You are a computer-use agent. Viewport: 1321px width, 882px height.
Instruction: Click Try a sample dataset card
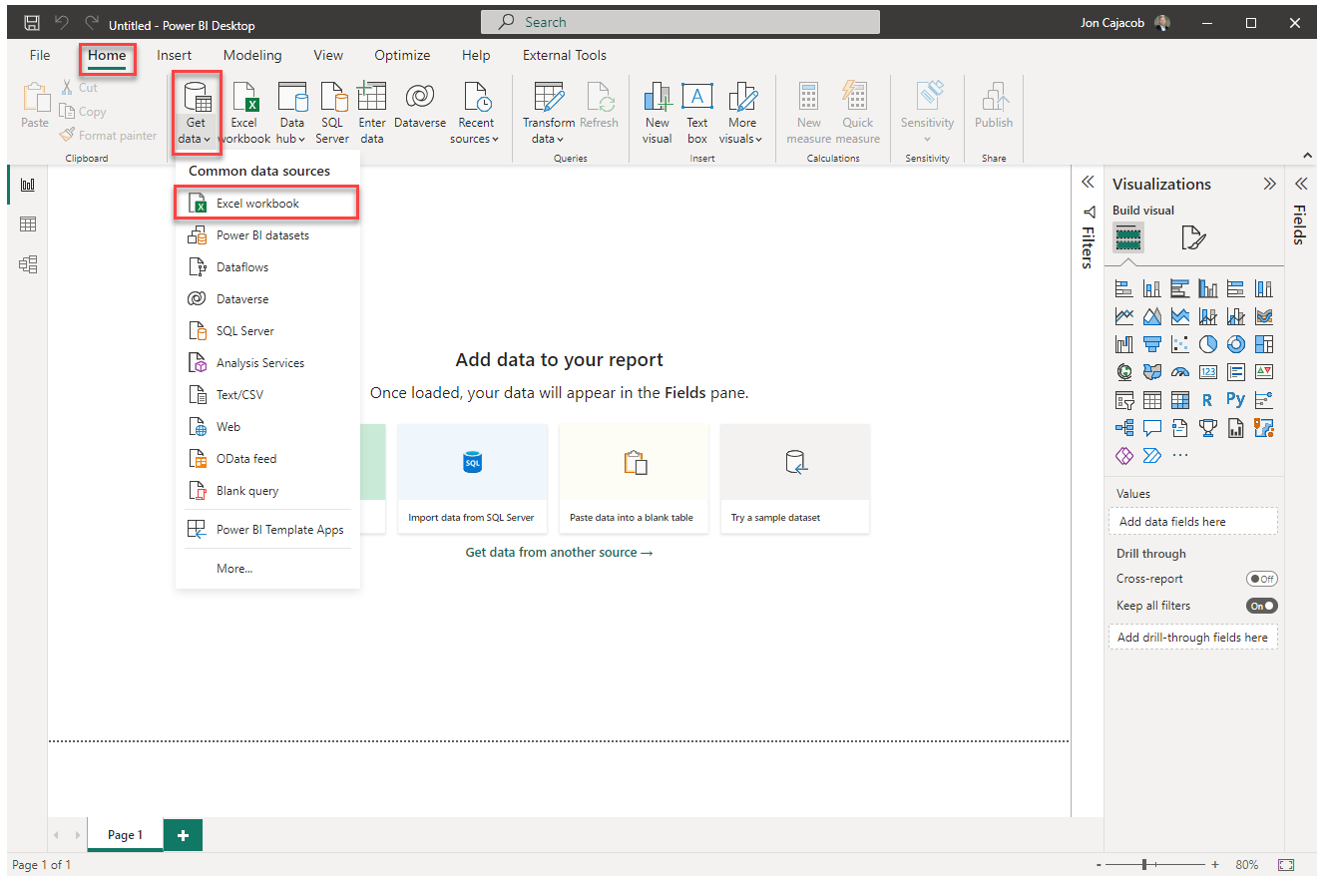pyautogui.click(x=795, y=478)
